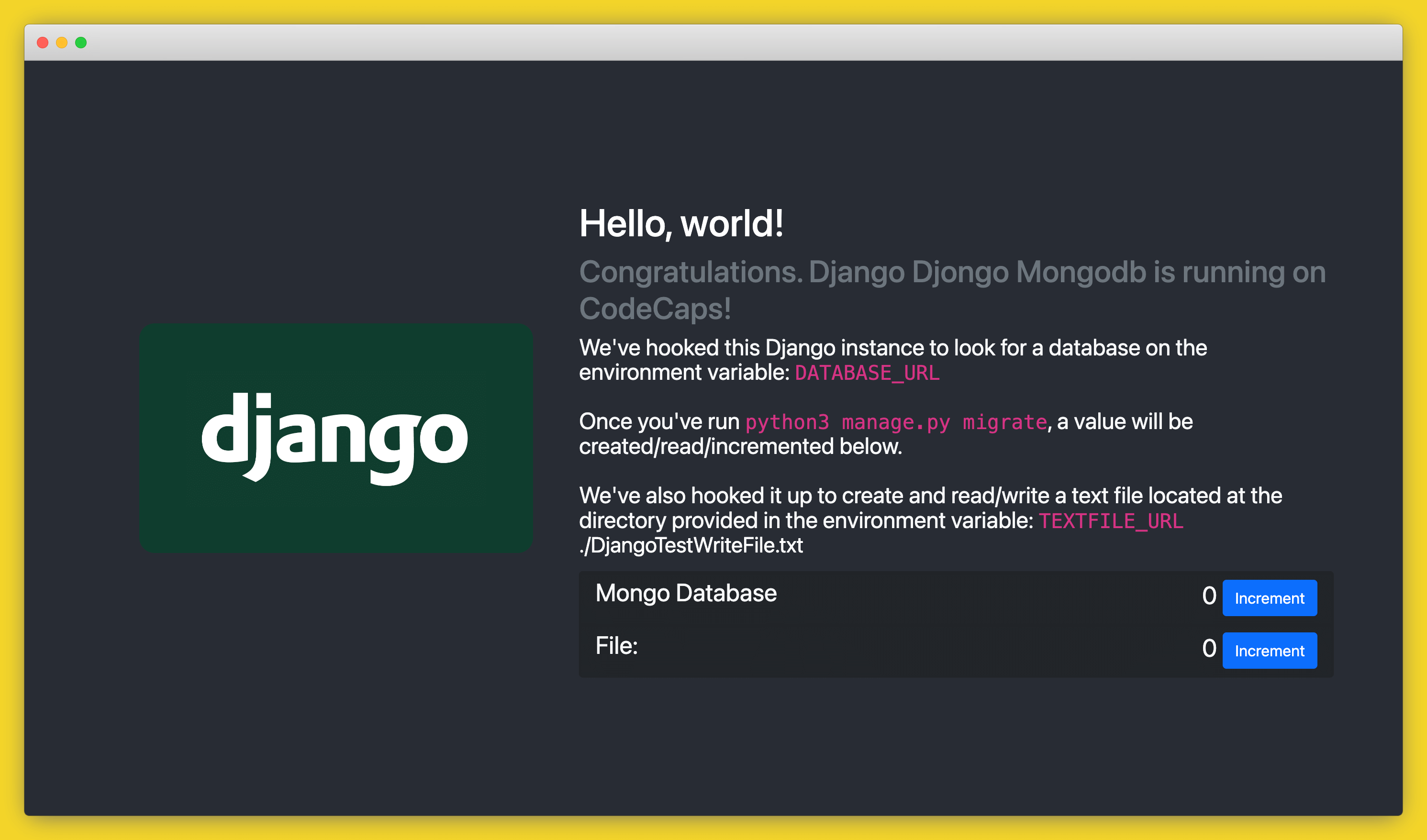1427x840 pixels.
Task: Select the Mongo Database row label
Action: click(x=686, y=593)
